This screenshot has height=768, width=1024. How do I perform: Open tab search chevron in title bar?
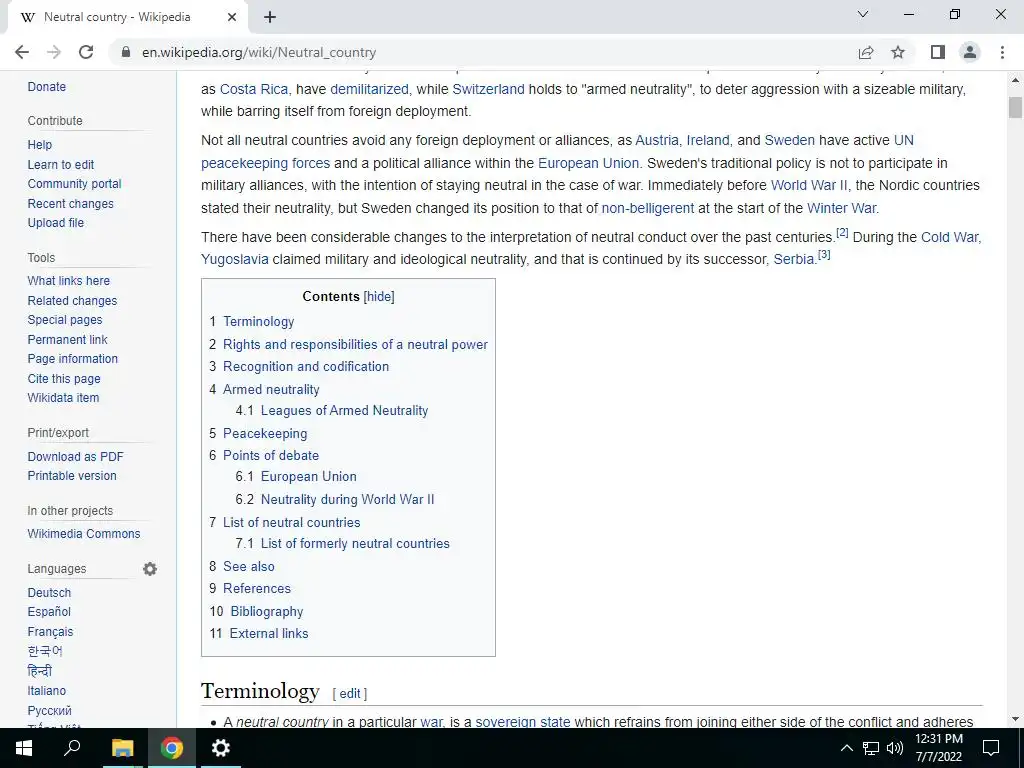(863, 14)
